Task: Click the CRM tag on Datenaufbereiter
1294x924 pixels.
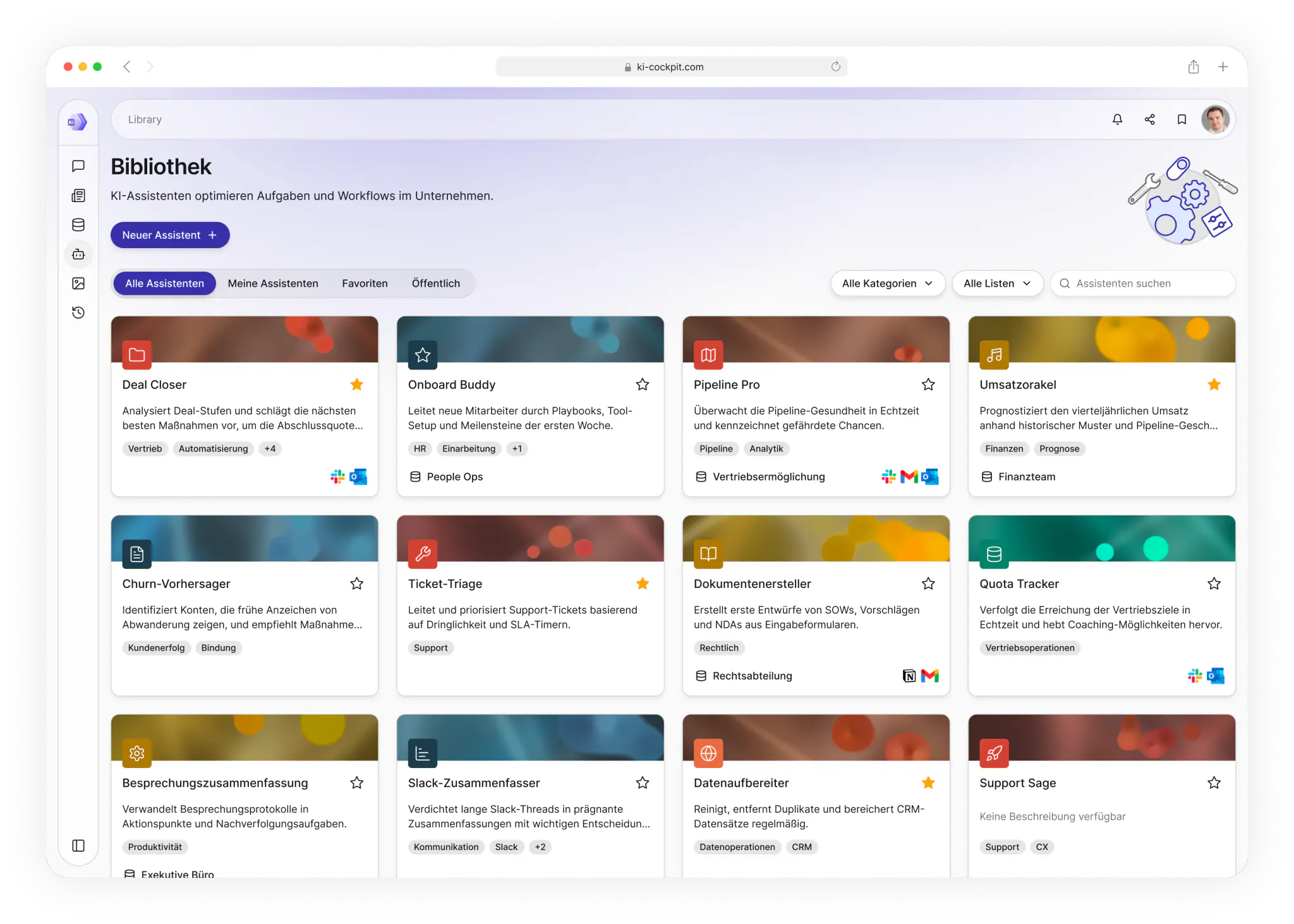Action: click(x=802, y=847)
